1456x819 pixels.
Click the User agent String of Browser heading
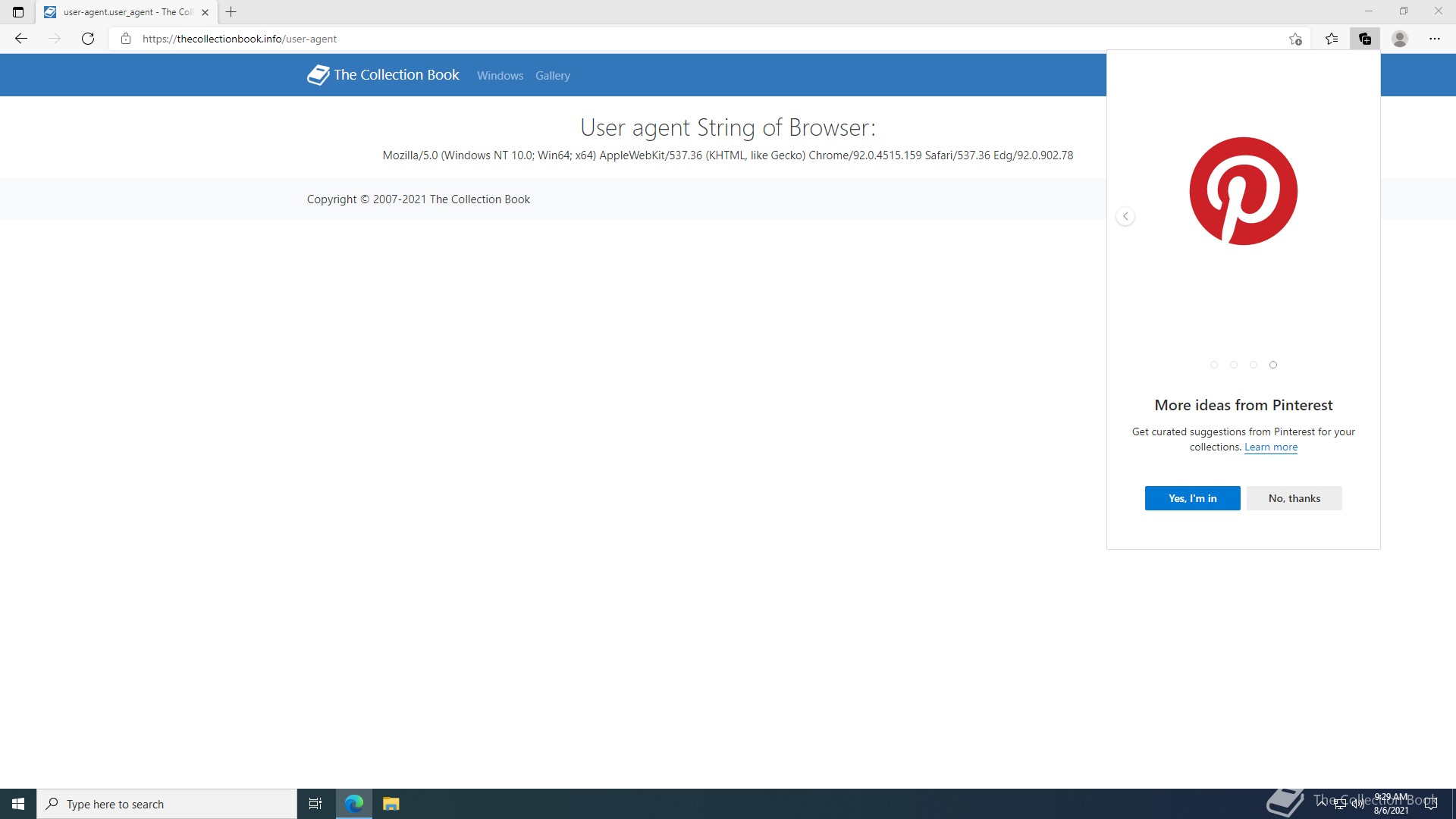pos(728,127)
